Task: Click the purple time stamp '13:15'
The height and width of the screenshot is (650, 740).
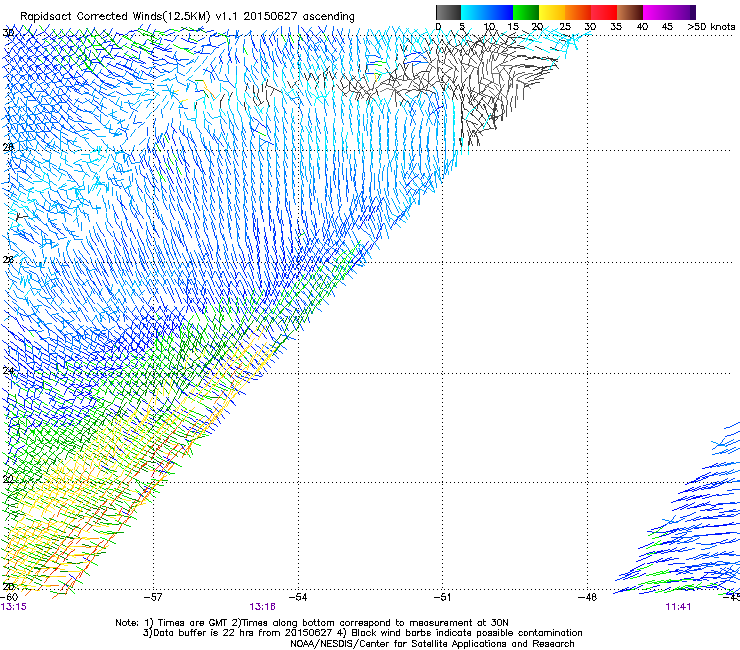Action: [x=14, y=607]
